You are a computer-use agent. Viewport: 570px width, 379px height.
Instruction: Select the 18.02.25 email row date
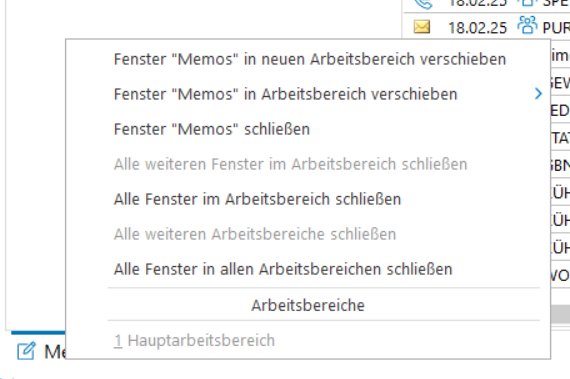pos(477,28)
